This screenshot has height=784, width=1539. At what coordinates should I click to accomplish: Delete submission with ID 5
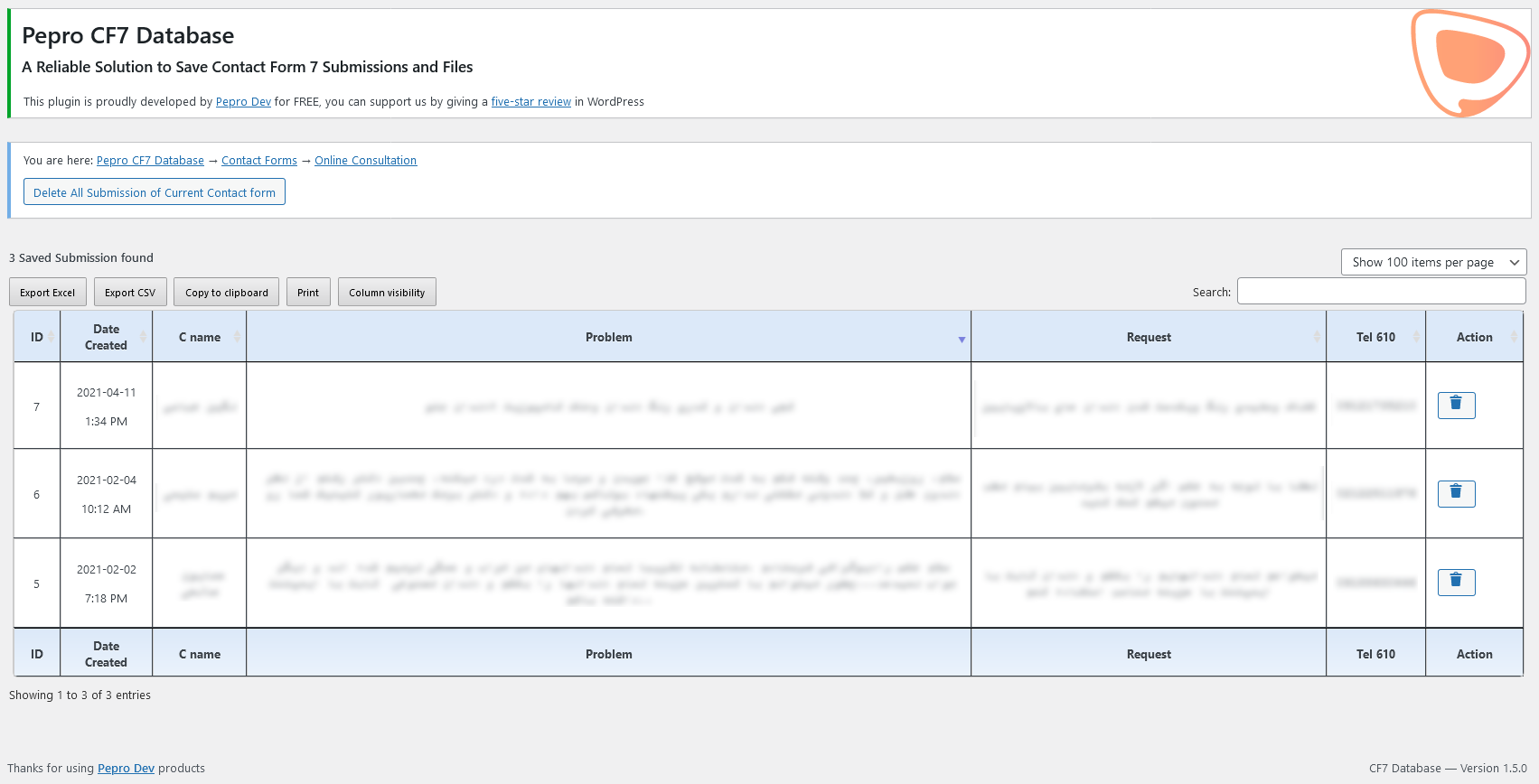(x=1456, y=583)
